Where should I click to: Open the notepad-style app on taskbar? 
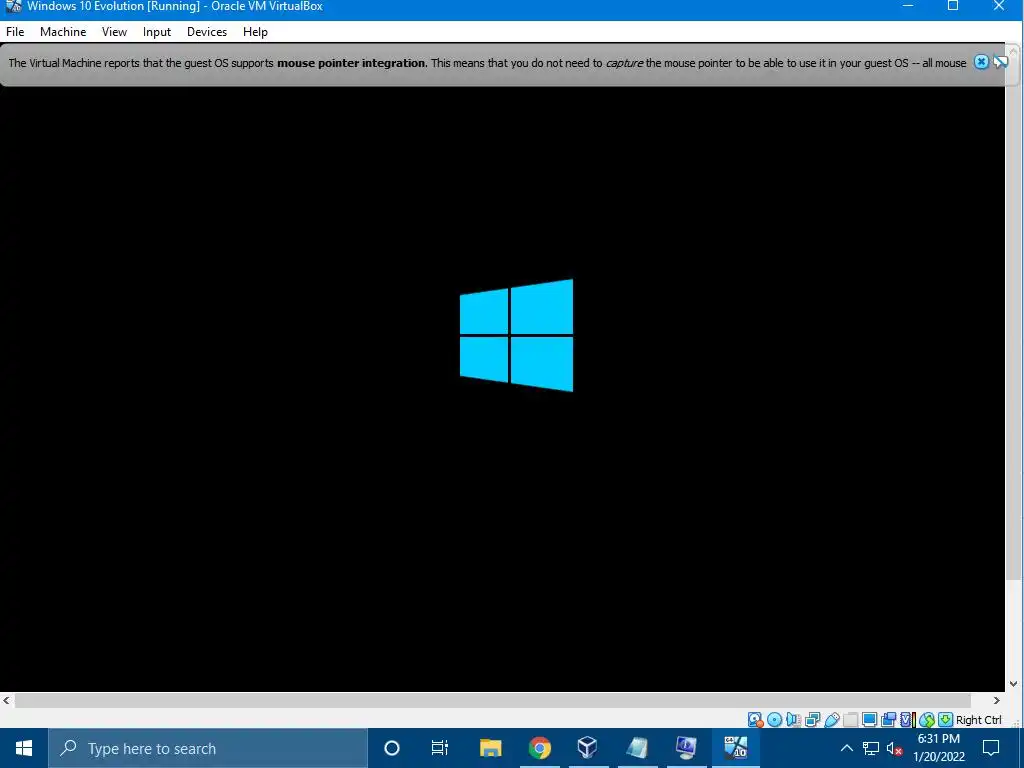point(637,748)
